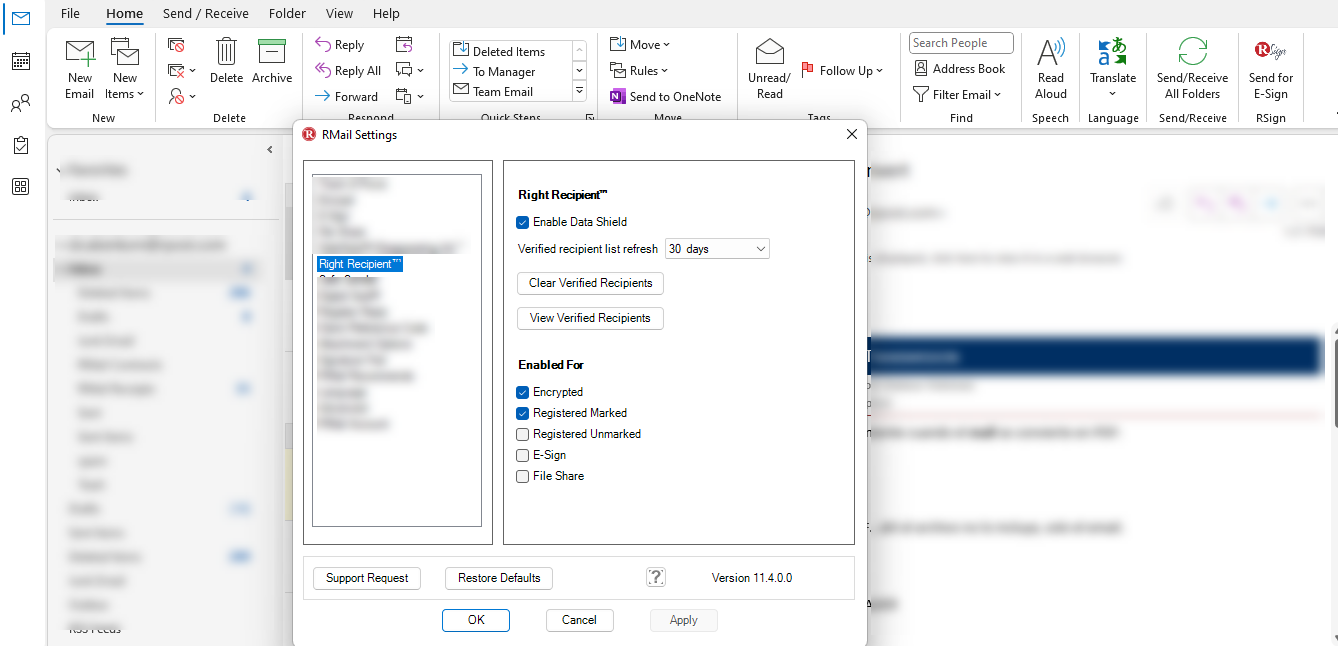
Task: Confirm RMail Settings with OK
Action: 476,620
